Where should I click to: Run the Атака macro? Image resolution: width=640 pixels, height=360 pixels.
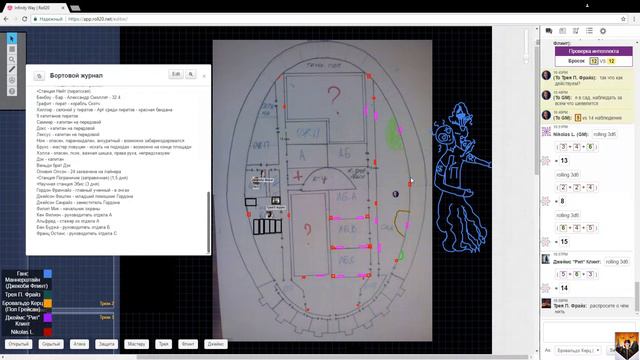coord(79,344)
